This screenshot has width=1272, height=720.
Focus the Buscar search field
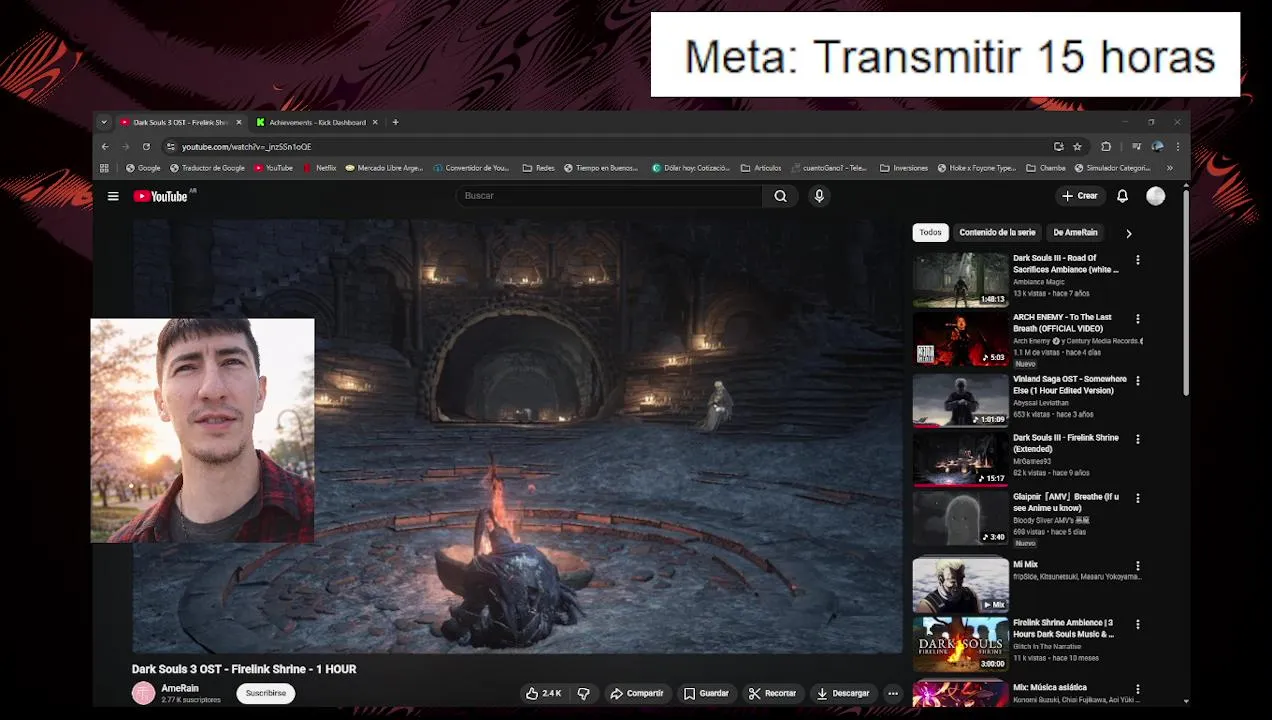[609, 196]
